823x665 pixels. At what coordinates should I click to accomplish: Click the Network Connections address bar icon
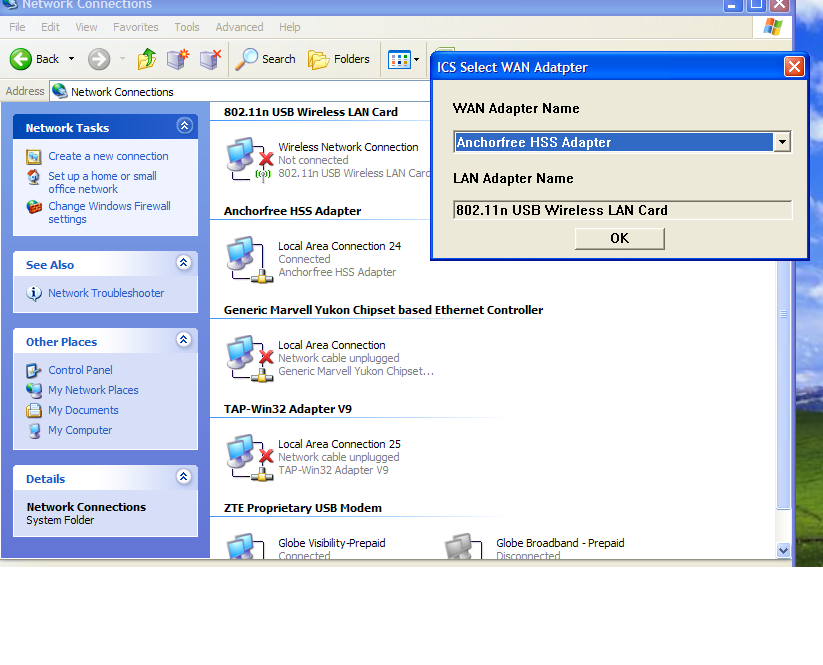tap(60, 91)
